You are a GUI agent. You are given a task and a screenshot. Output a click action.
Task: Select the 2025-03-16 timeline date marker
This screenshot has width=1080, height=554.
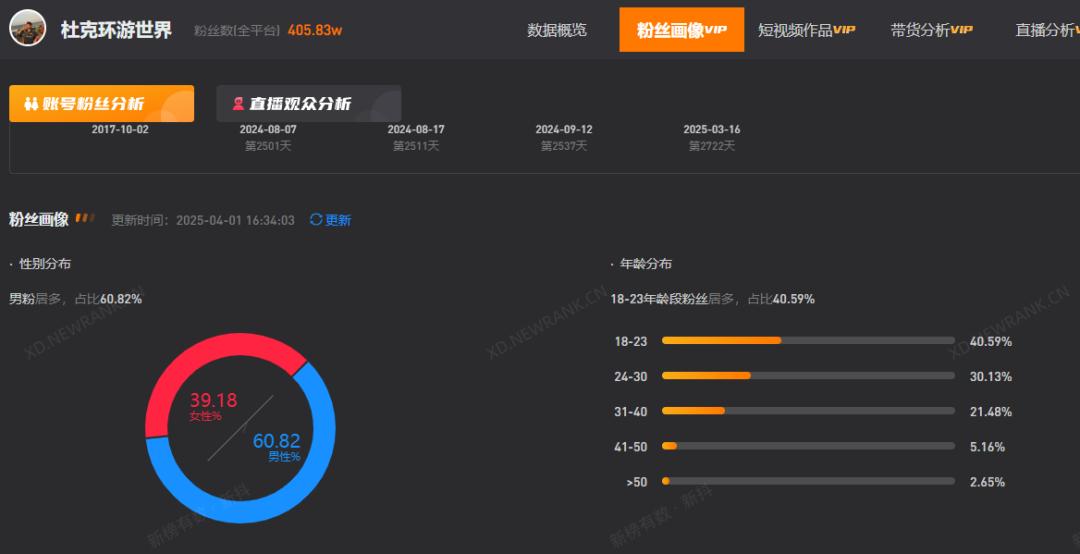[711, 130]
